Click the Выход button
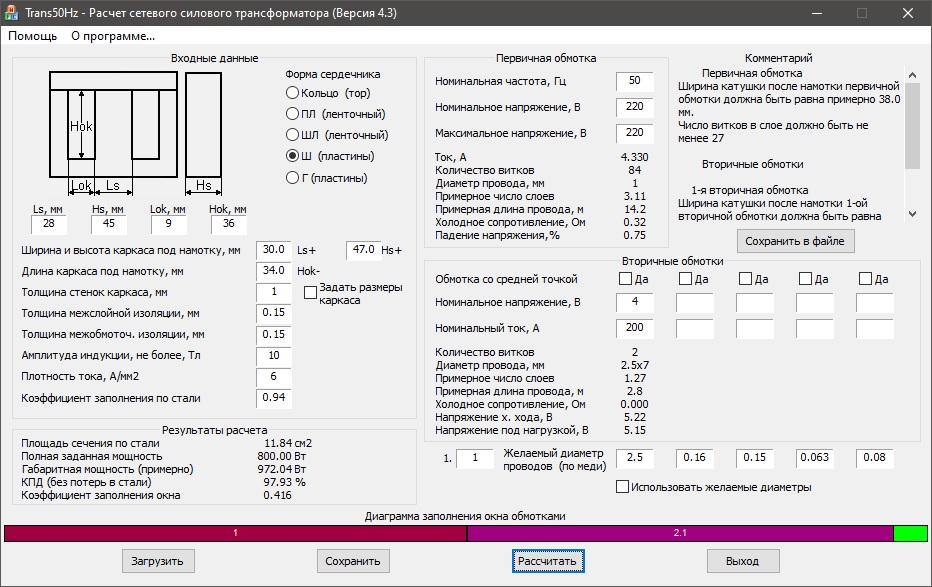 (743, 561)
